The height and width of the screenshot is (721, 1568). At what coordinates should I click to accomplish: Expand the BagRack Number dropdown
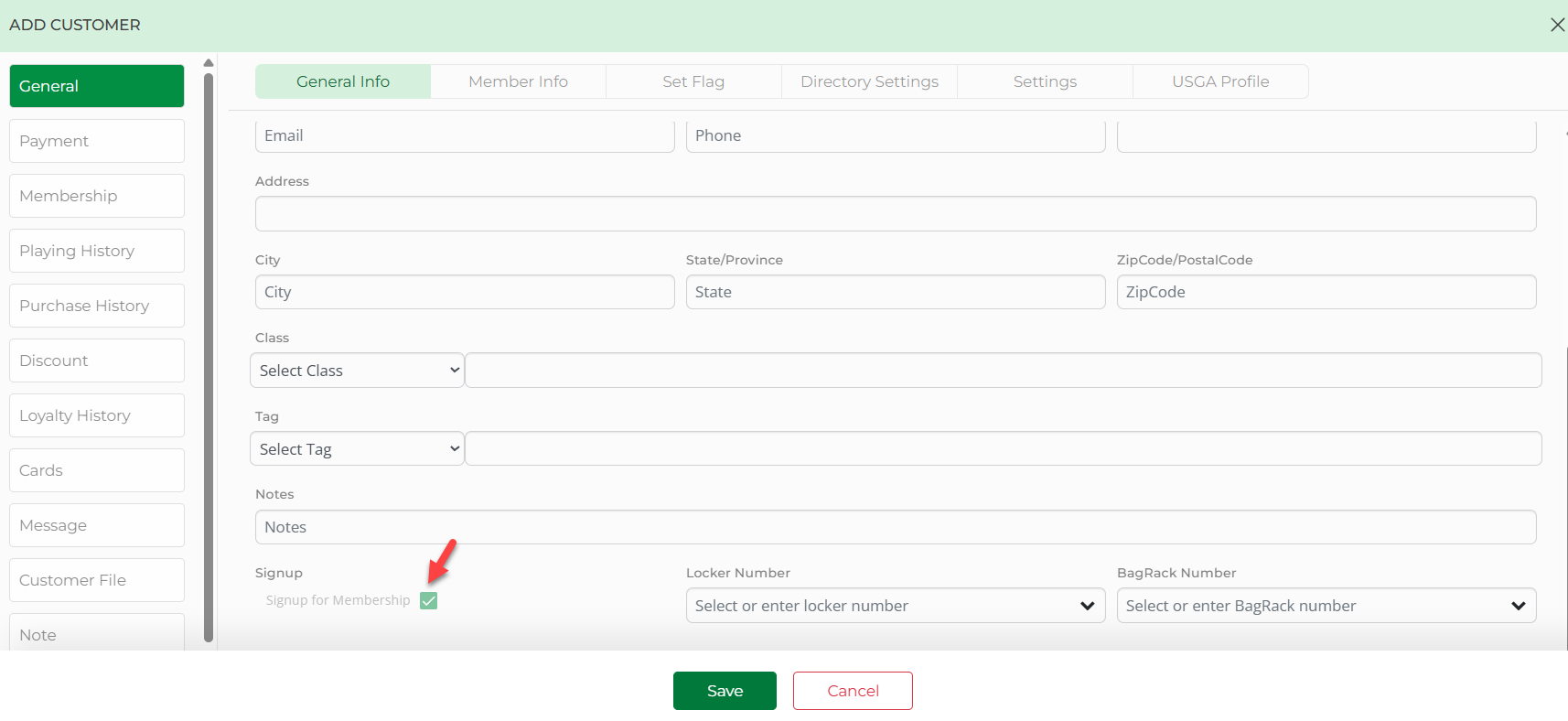1518,606
